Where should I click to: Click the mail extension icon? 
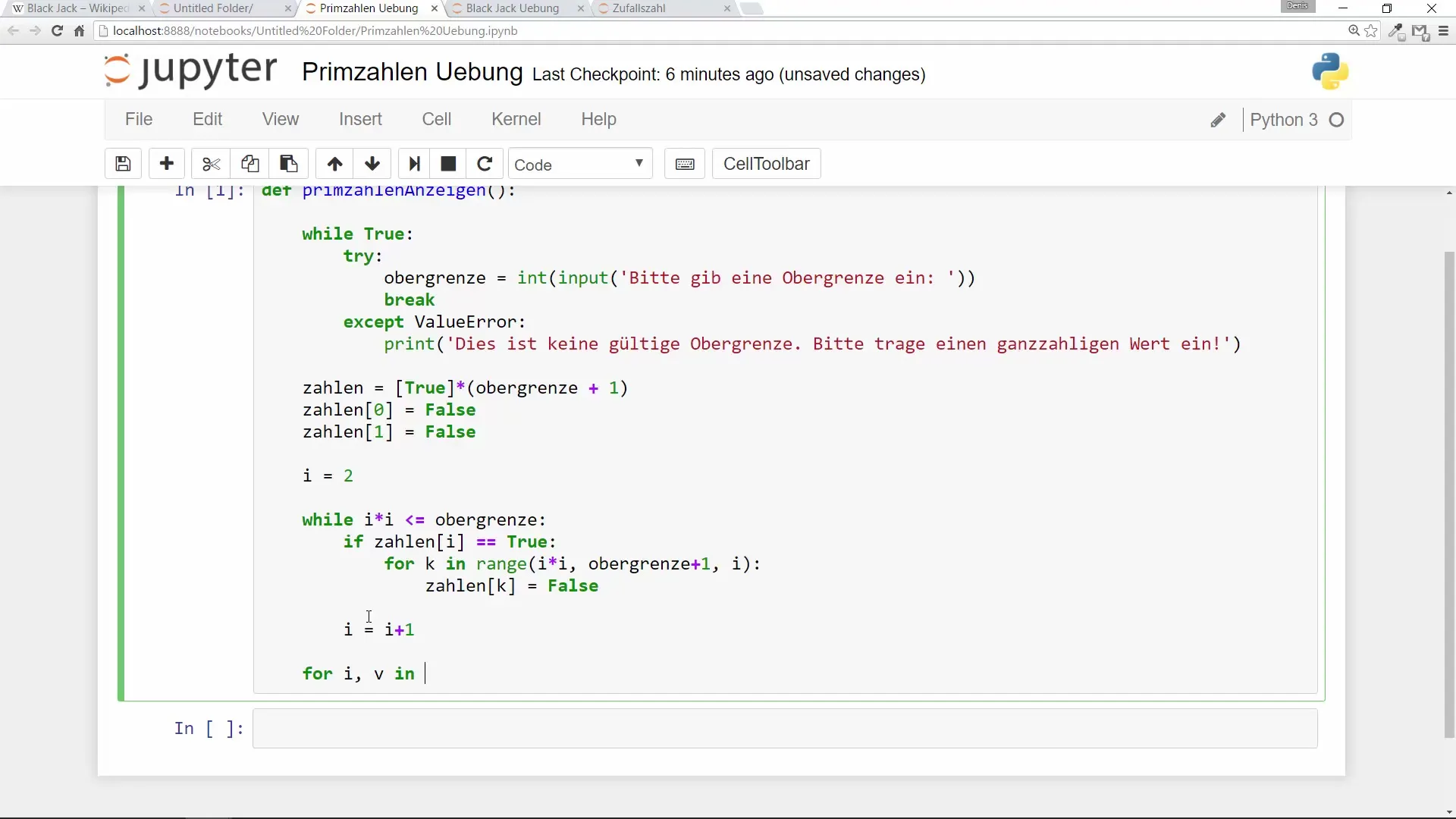(x=1420, y=32)
